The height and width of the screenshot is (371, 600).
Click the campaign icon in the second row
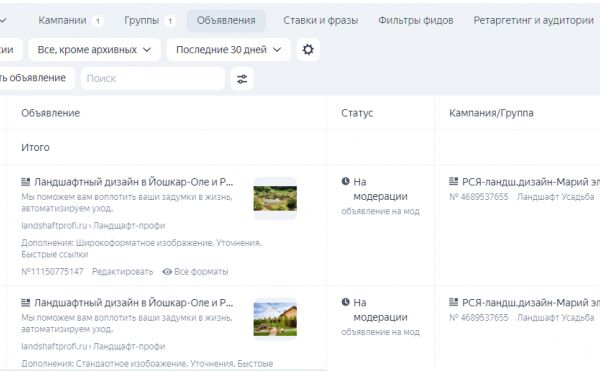pos(453,302)
